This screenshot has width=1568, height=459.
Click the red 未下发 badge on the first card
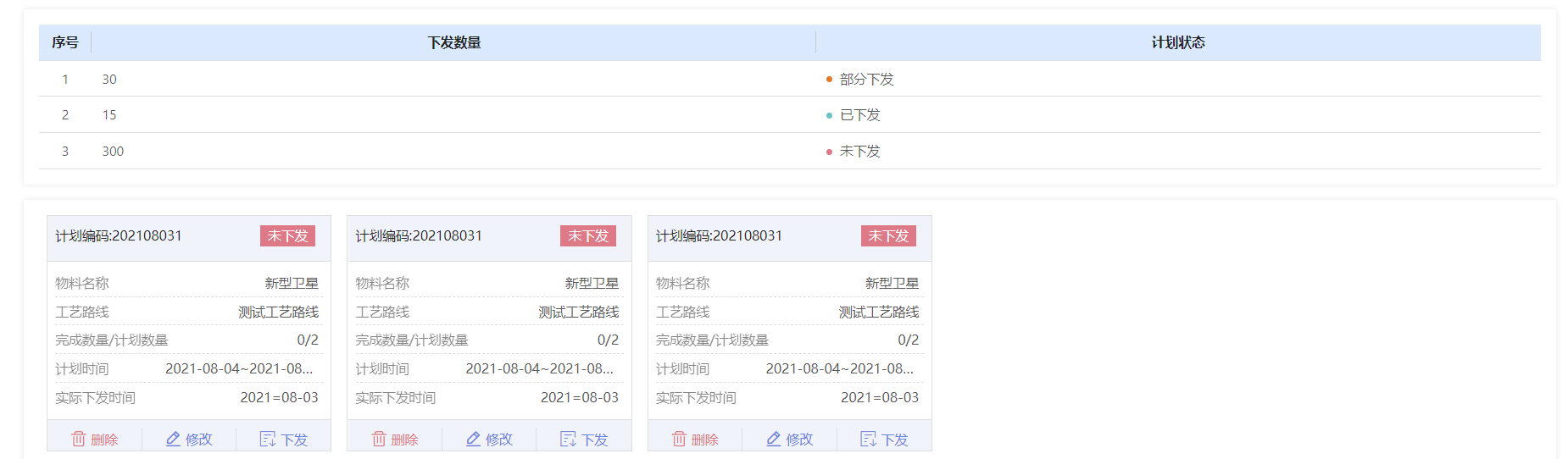[x=287, y=235]
